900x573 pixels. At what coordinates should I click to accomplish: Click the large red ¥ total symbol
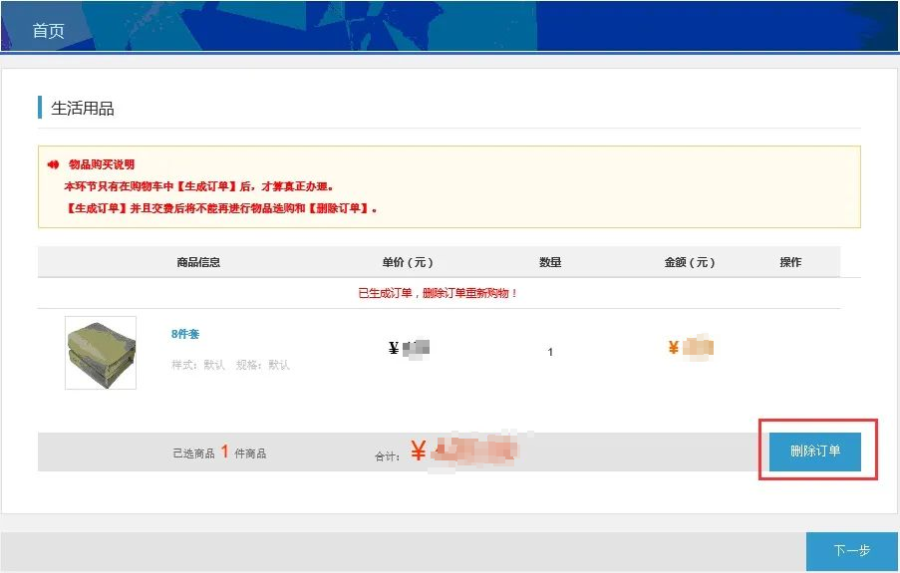pyautogui.click(x=417, y=452)
